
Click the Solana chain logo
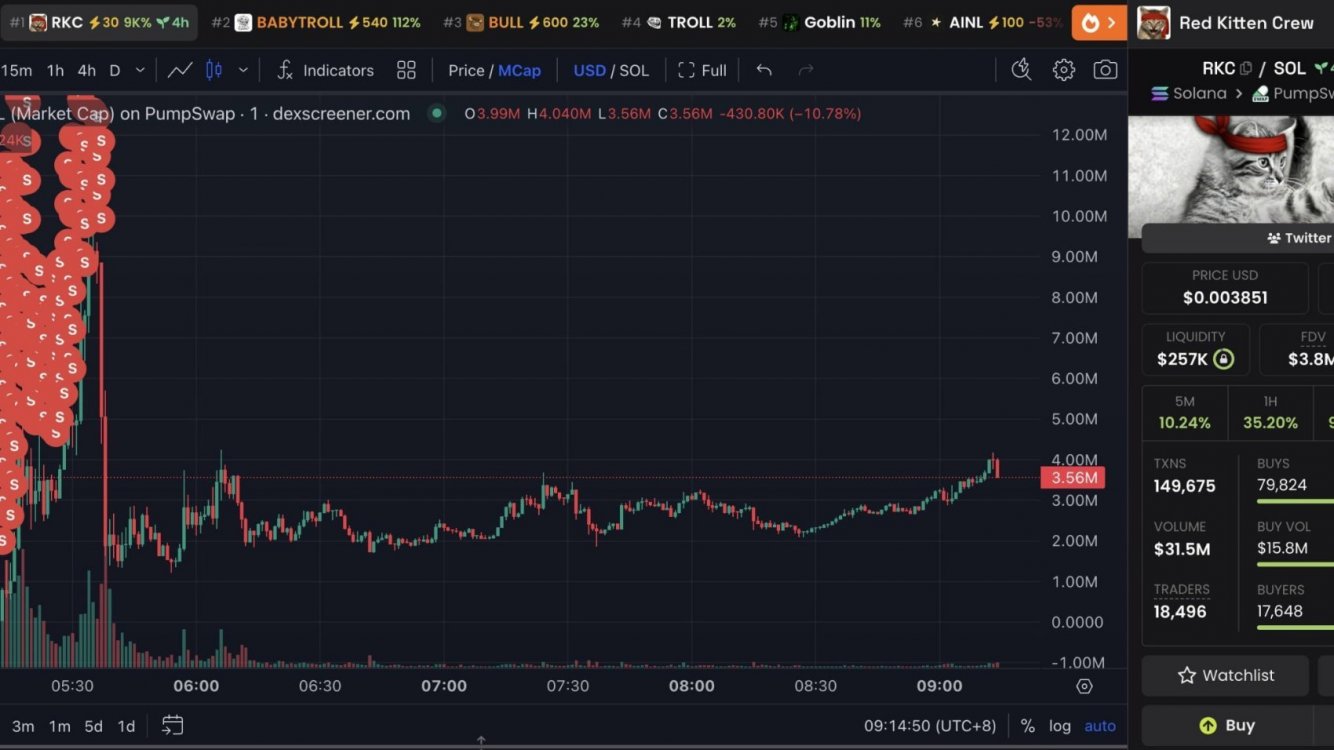[x=1160, y=93]
